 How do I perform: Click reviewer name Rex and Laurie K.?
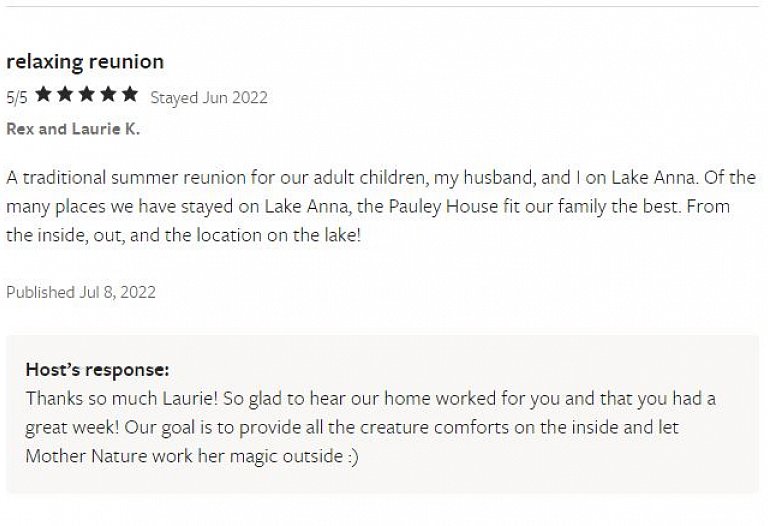73,129
